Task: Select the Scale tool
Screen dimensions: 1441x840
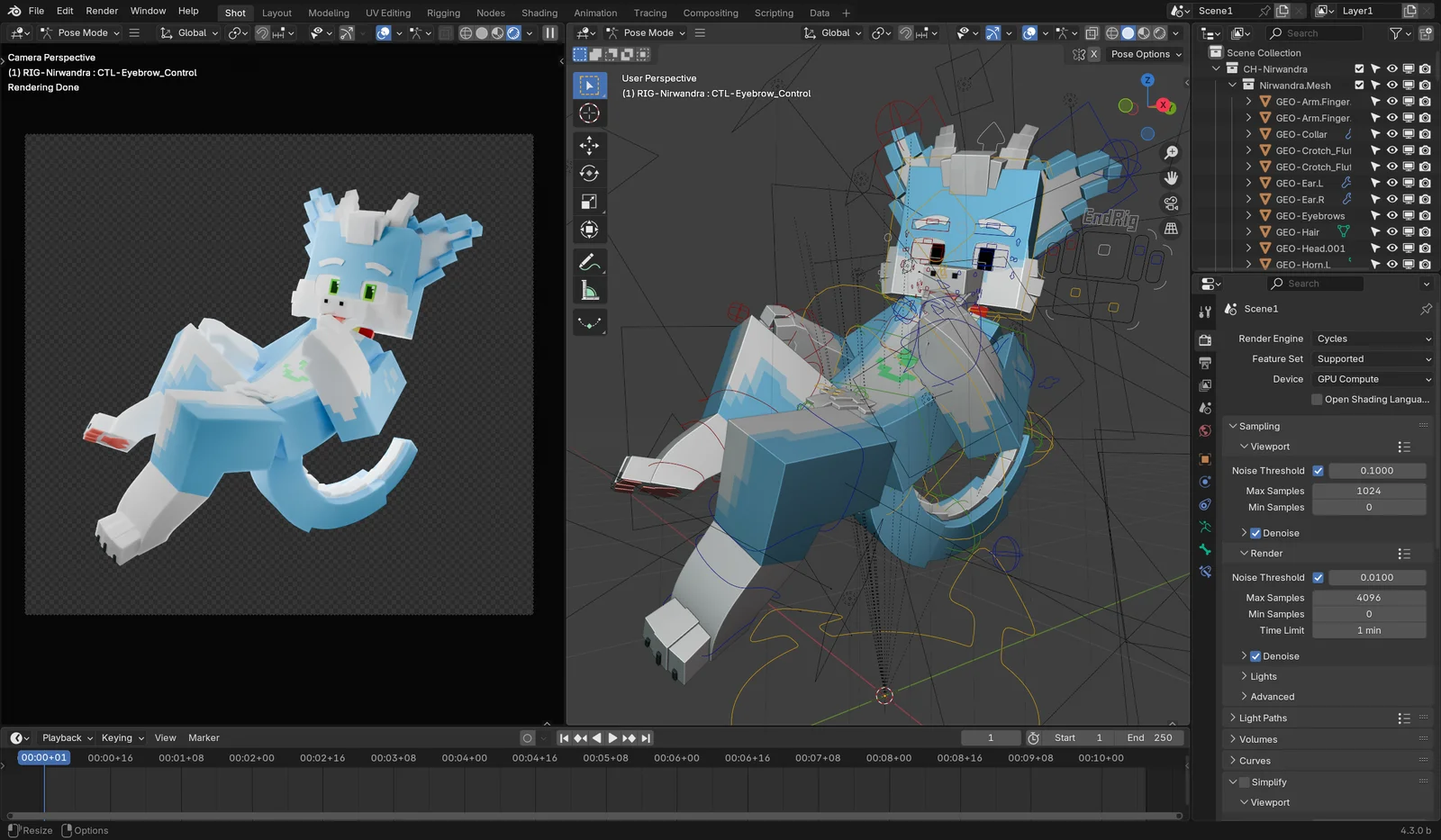Action: coord(589,202)
